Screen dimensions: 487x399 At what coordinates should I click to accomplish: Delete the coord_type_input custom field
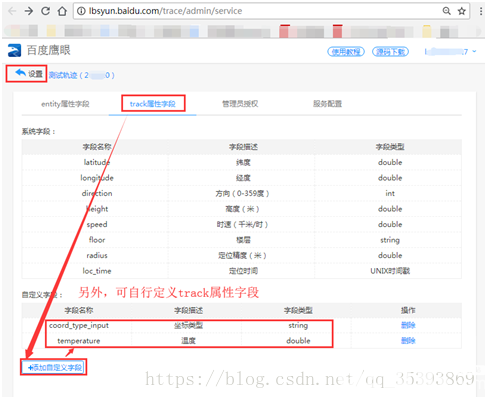click(408, 325)
